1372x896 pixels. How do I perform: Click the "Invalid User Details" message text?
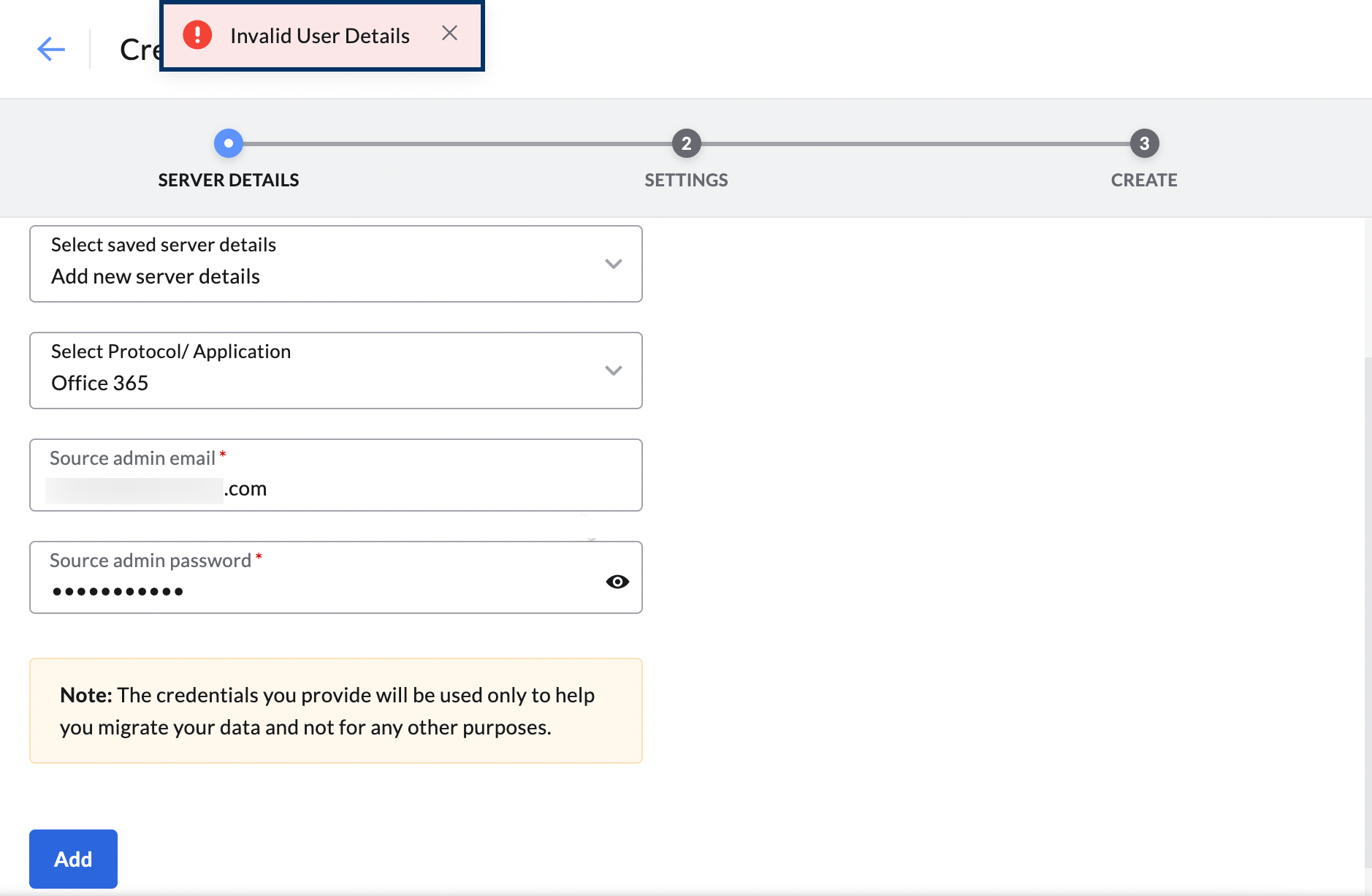(320, 36)
